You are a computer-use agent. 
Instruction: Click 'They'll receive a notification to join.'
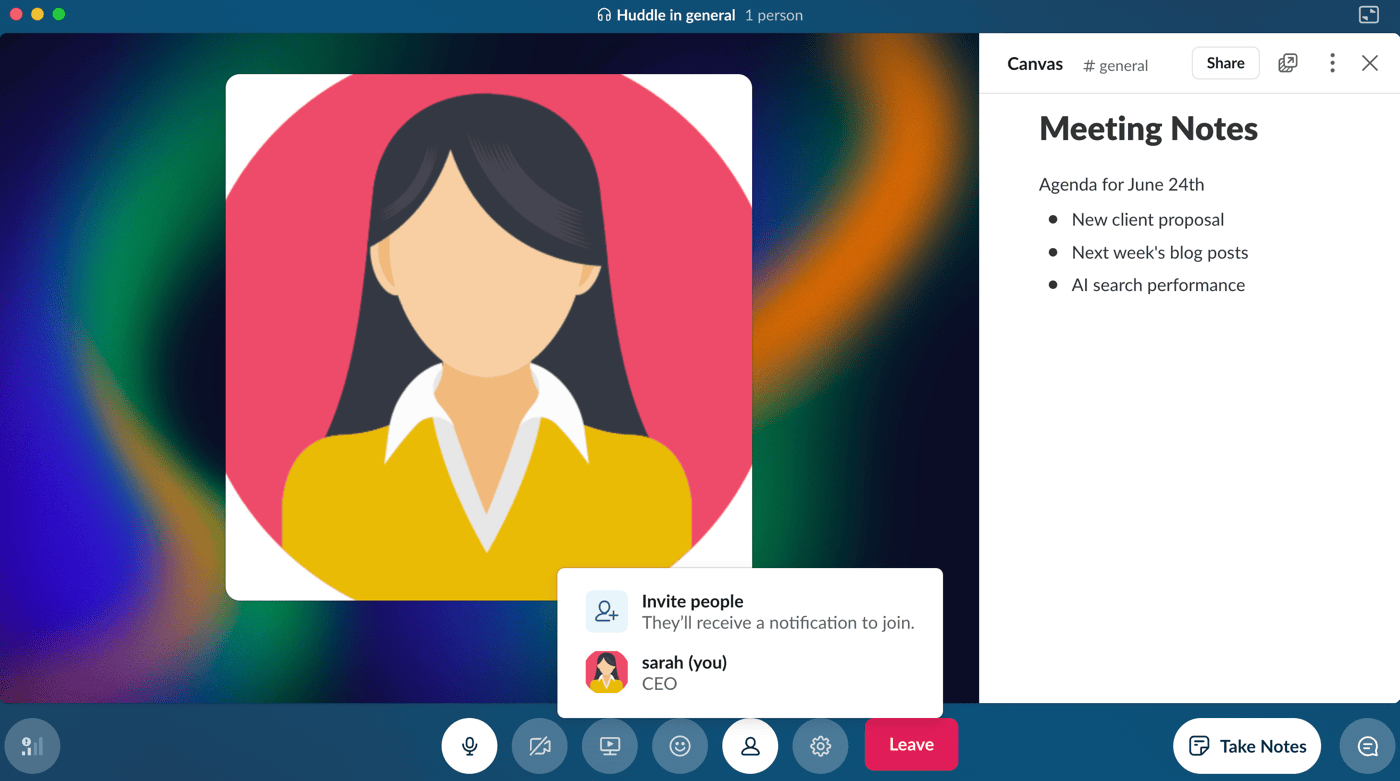point(778,623)
